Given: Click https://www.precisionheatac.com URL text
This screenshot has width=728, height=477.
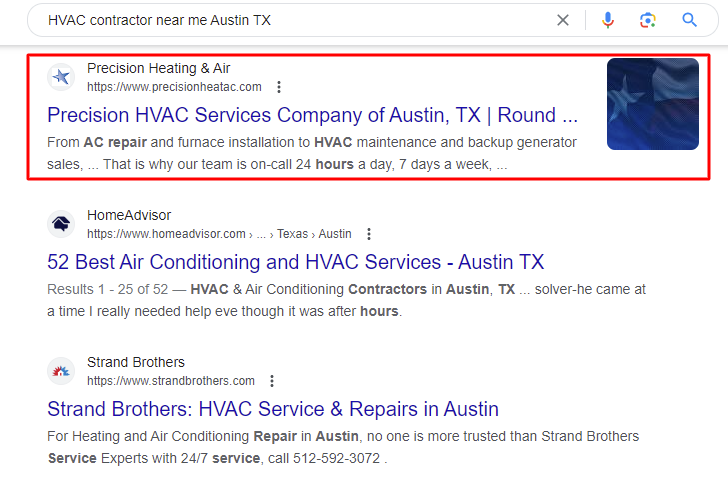Looking at the screenshot, I should (x=174, y=87).
